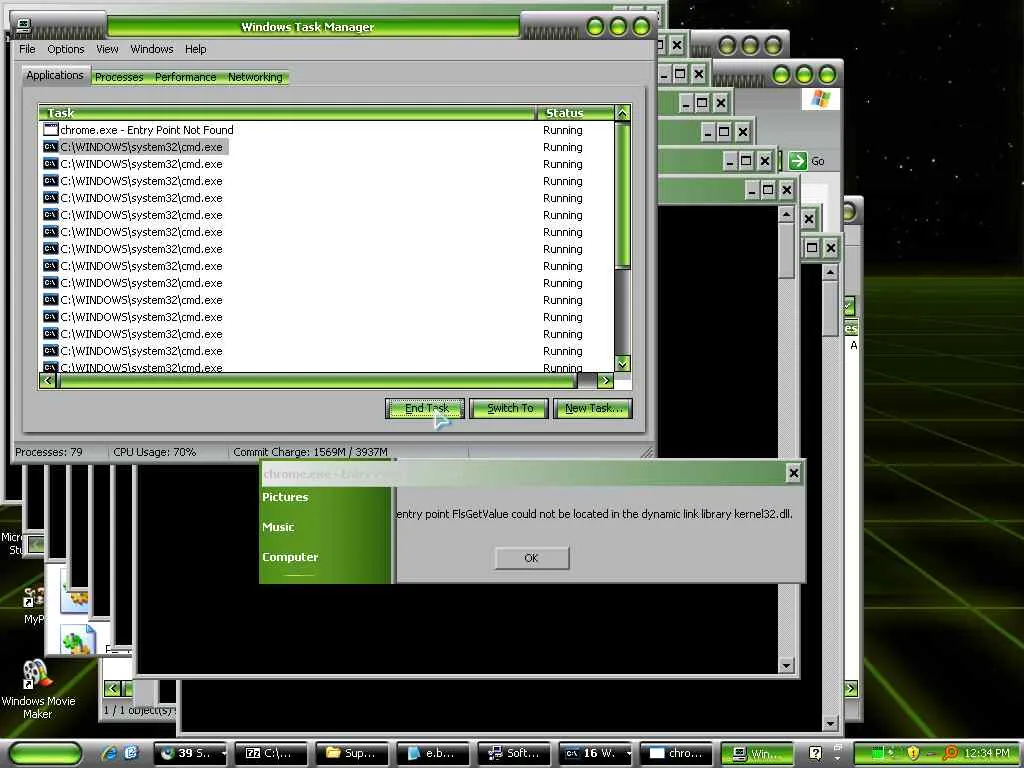1024x768 pixels.
Task: Click the task list scroll up arrow
Action: (x=622, y=113)
